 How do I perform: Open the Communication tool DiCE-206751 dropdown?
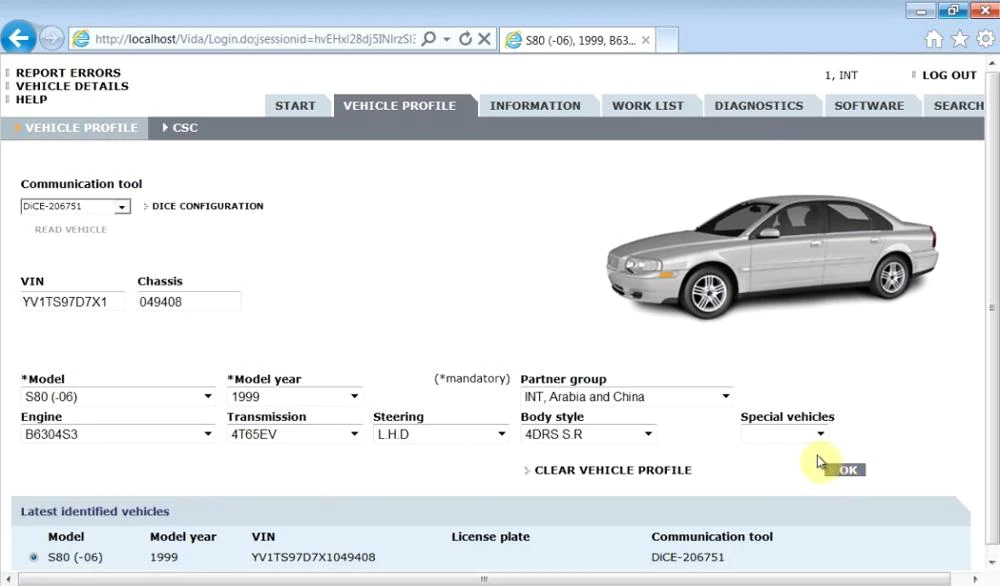pyautogui.click(x=75, y=207)
